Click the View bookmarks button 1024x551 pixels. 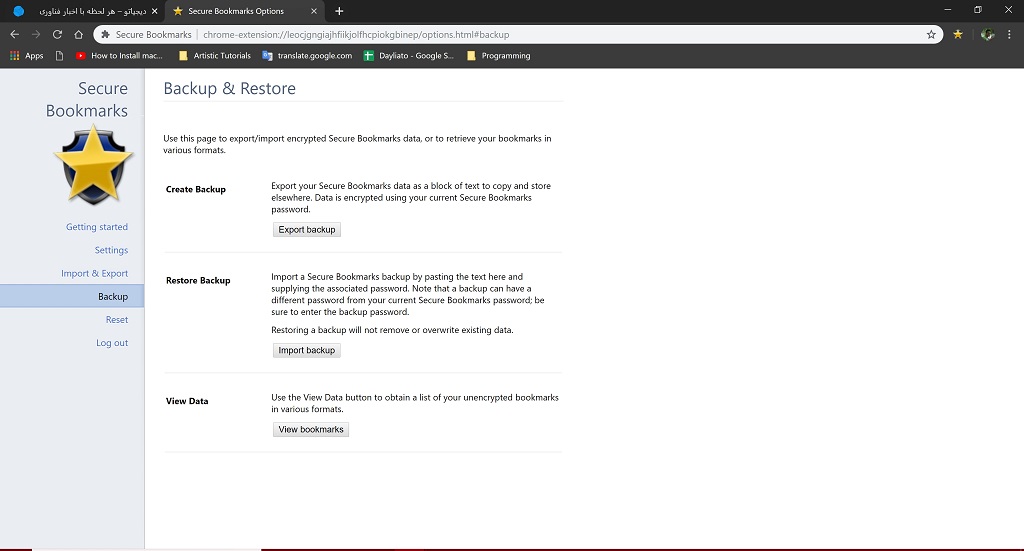(x=311, y=430)
